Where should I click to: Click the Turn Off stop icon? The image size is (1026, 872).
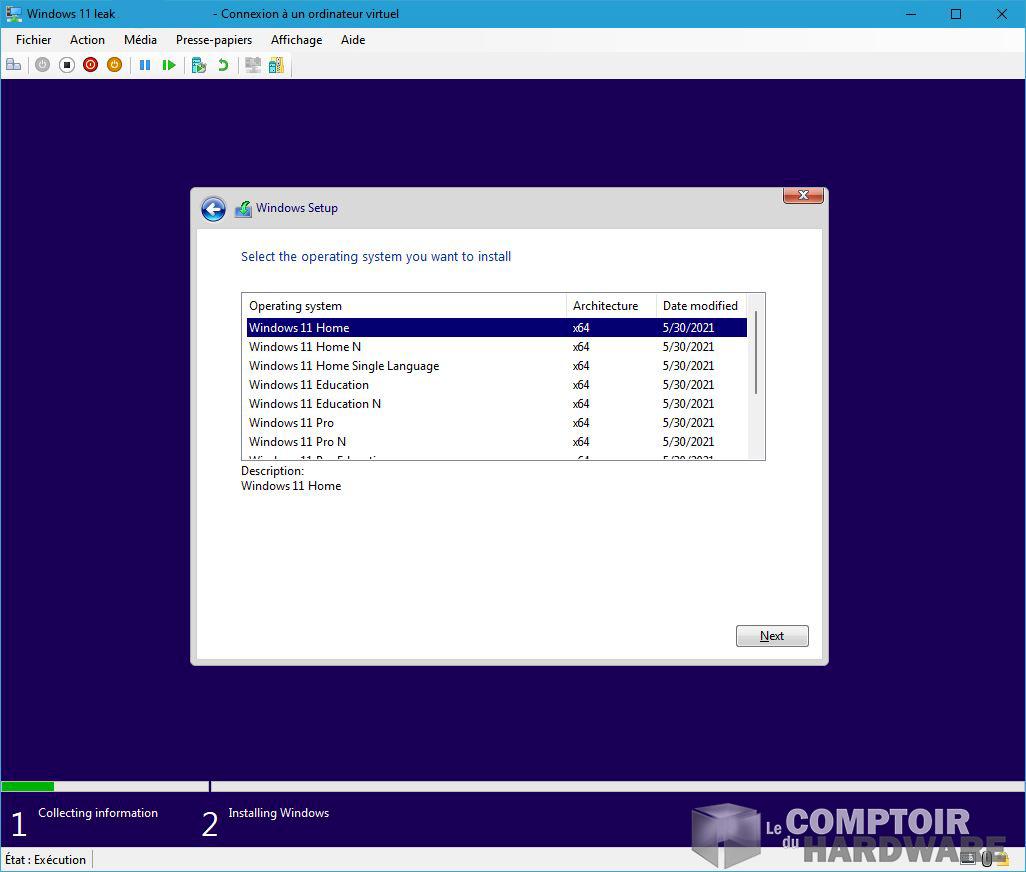tap(67, 65)
